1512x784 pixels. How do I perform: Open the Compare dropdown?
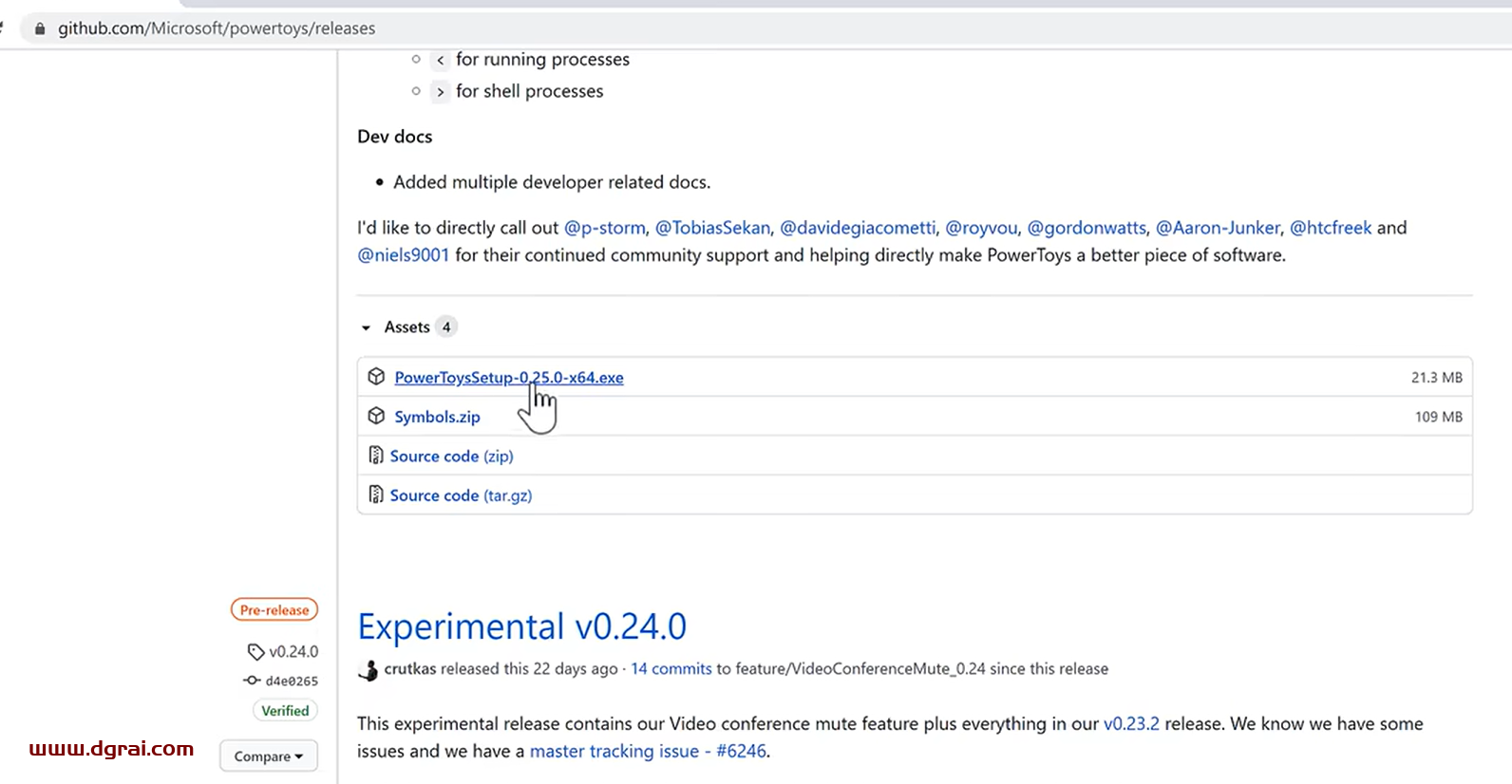pyautogui.click(x=269, y=756)
